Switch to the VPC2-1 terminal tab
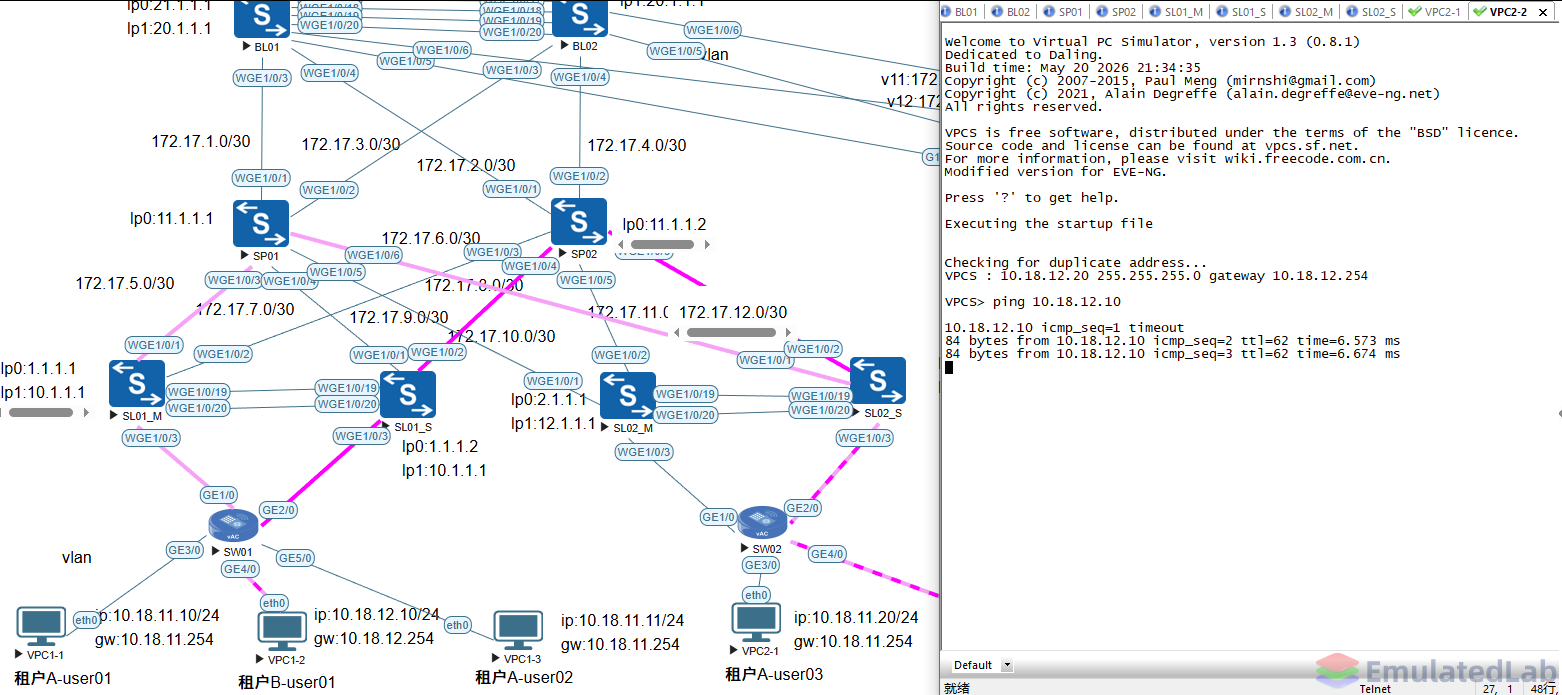 [x=1434, y=12]
